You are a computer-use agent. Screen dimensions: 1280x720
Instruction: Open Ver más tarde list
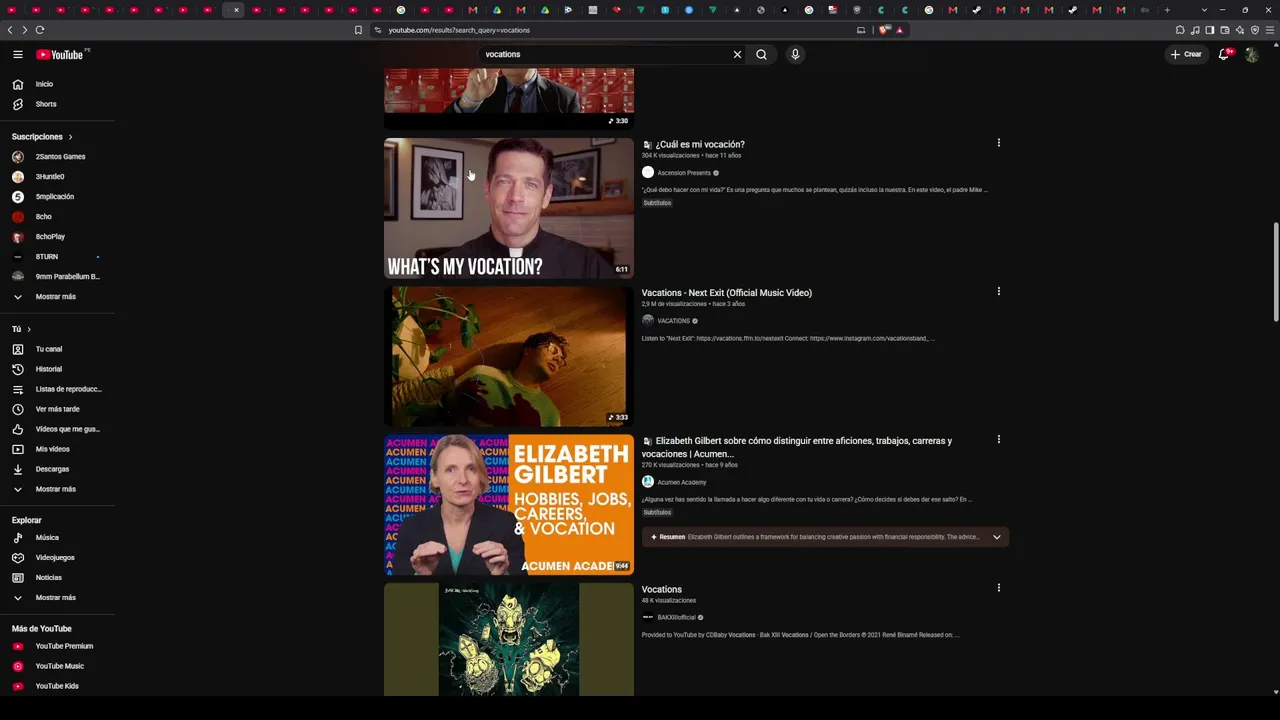(57, 409)
